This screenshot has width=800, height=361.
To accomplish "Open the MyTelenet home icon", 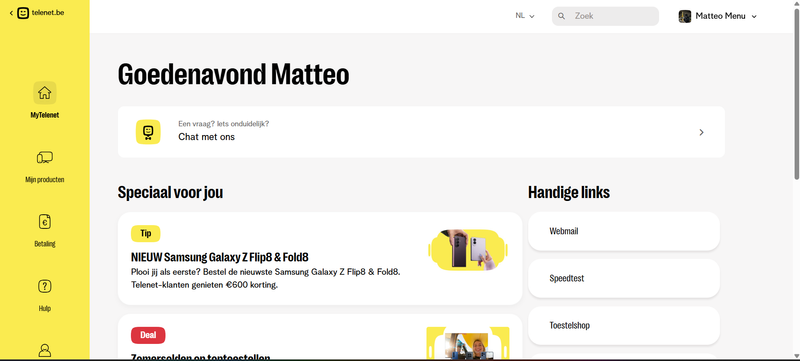I will [44, 93].
